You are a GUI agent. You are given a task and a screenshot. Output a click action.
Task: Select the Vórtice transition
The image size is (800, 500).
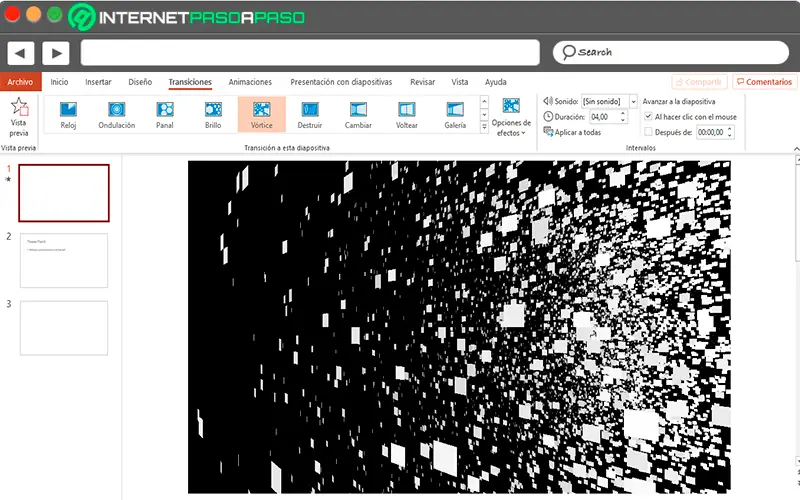261,115
